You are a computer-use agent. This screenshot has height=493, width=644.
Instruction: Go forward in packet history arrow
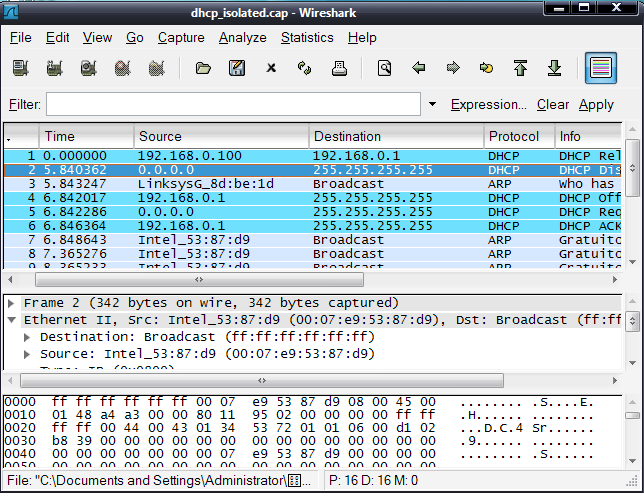click(453, 67)
